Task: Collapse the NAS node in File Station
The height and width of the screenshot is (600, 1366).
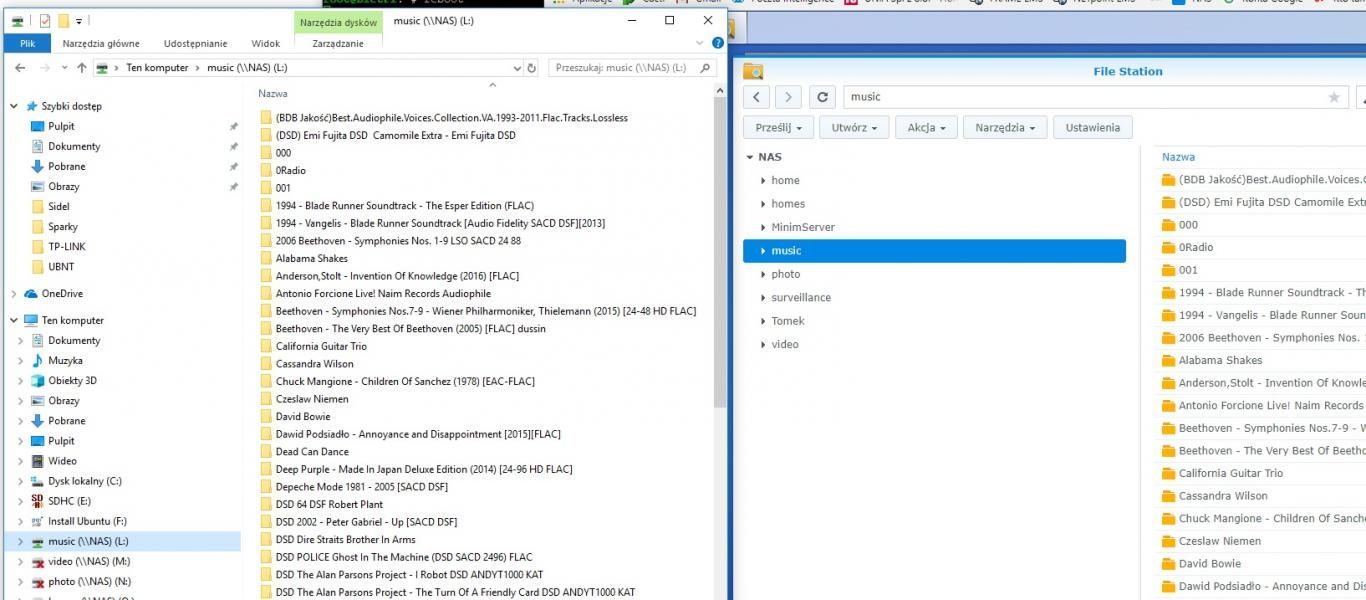Action: tap(749, 157)
